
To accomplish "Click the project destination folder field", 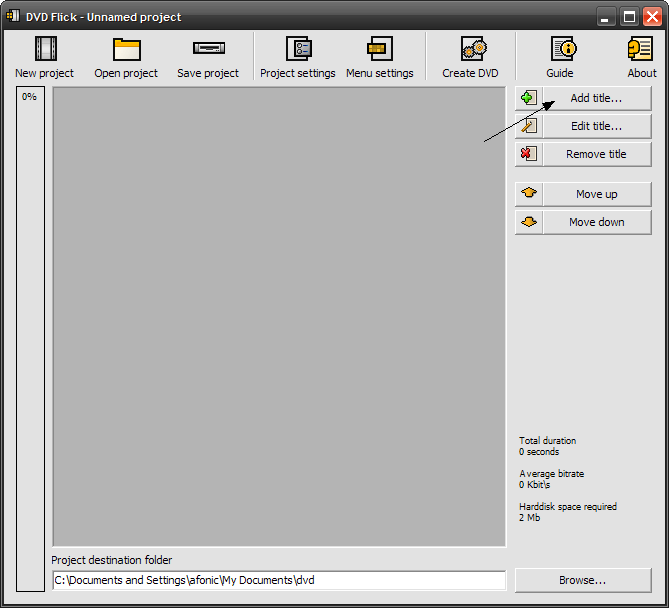I will tap(279, 580).
